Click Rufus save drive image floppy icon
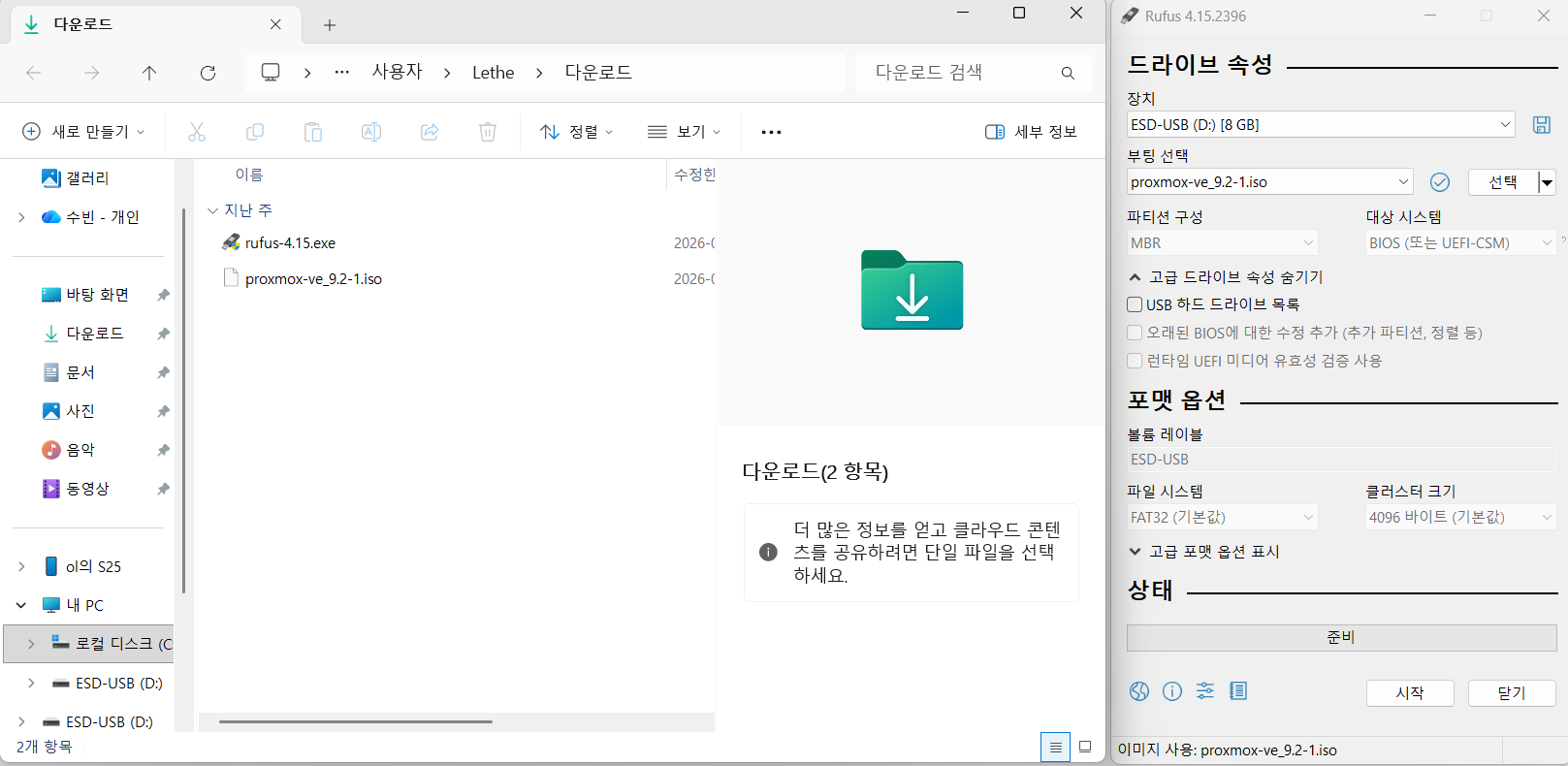Image resolution: width=1568 pixels, height=766 pixels. click(1542, 124)
